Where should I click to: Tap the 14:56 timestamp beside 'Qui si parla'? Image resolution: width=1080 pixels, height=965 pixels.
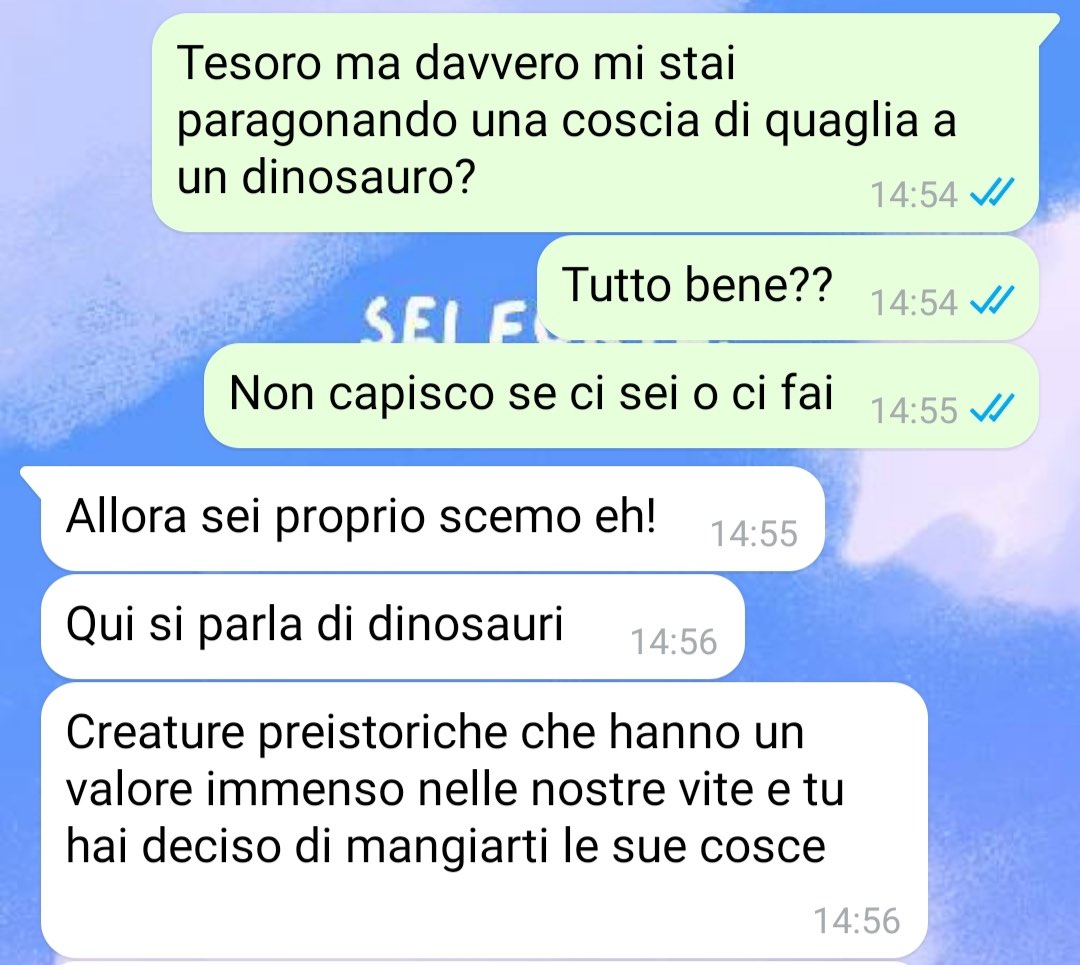674,641
